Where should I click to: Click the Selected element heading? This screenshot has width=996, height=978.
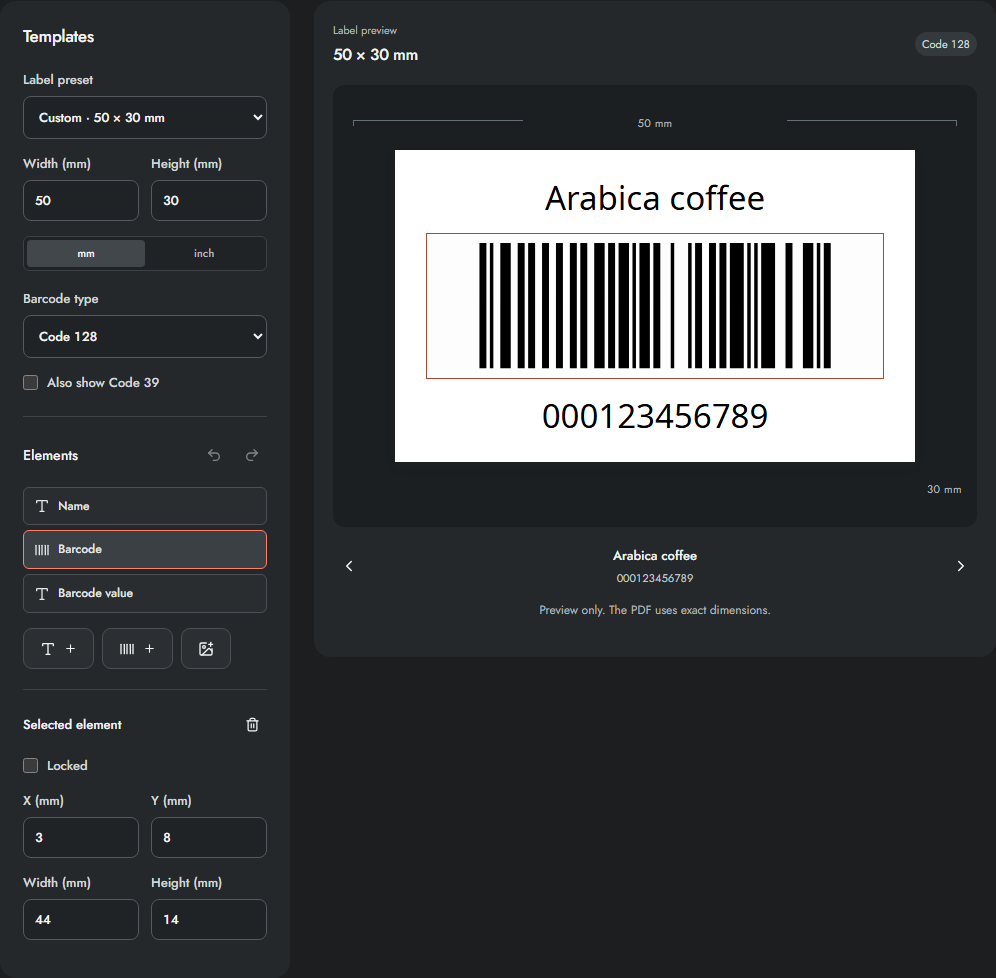tap(72, 725)
